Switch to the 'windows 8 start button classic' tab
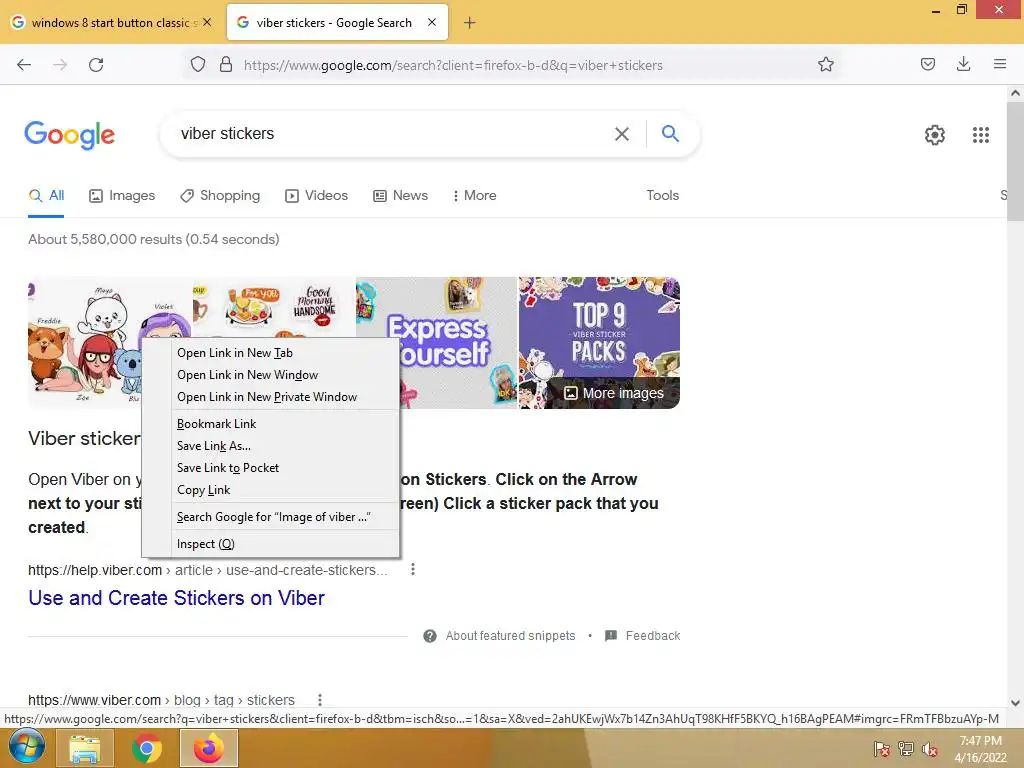This screenshot has width=1024, height=768. coord(111,23)
